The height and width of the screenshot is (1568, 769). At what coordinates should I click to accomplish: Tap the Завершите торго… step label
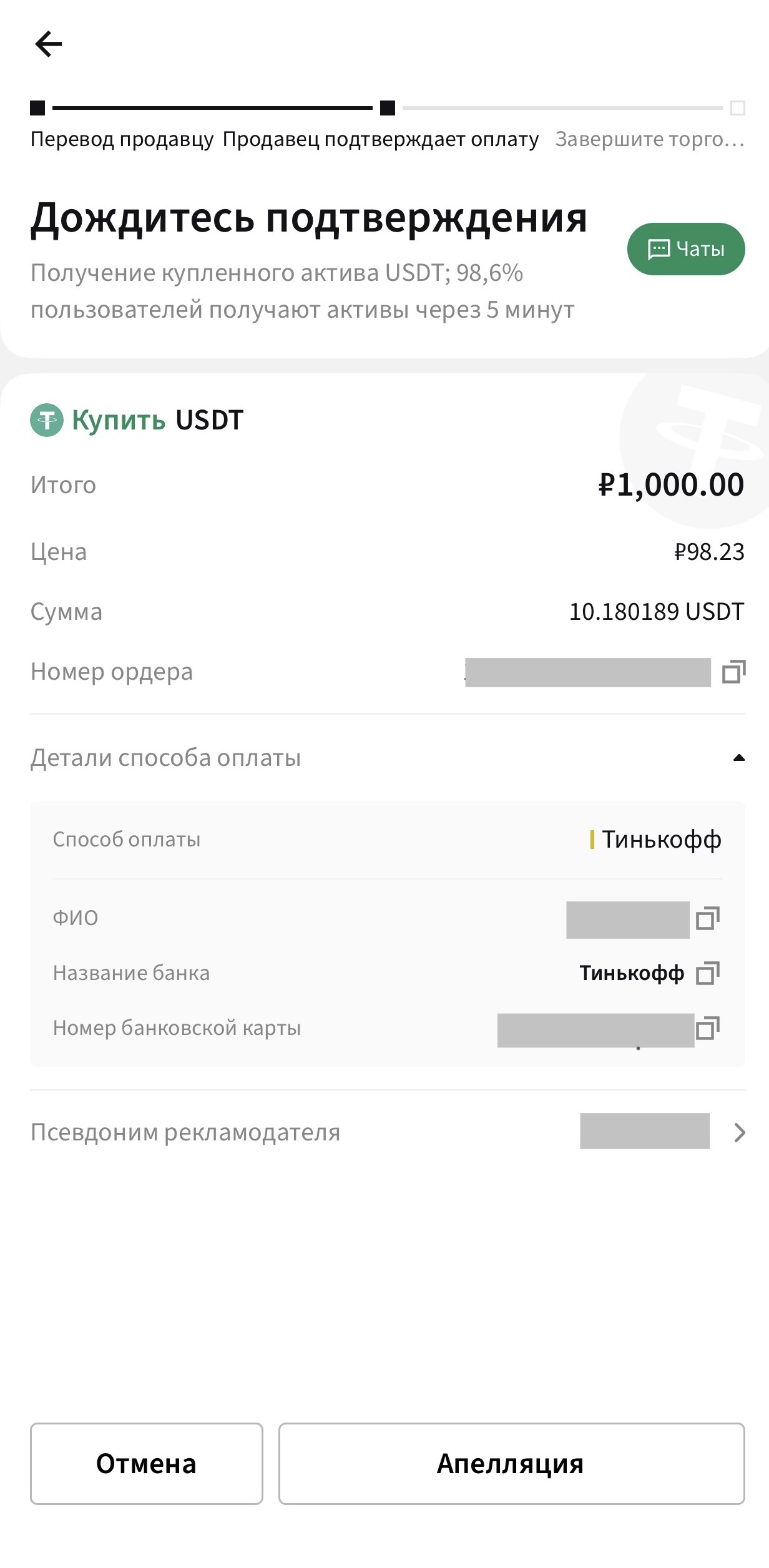tap(650, 139)
